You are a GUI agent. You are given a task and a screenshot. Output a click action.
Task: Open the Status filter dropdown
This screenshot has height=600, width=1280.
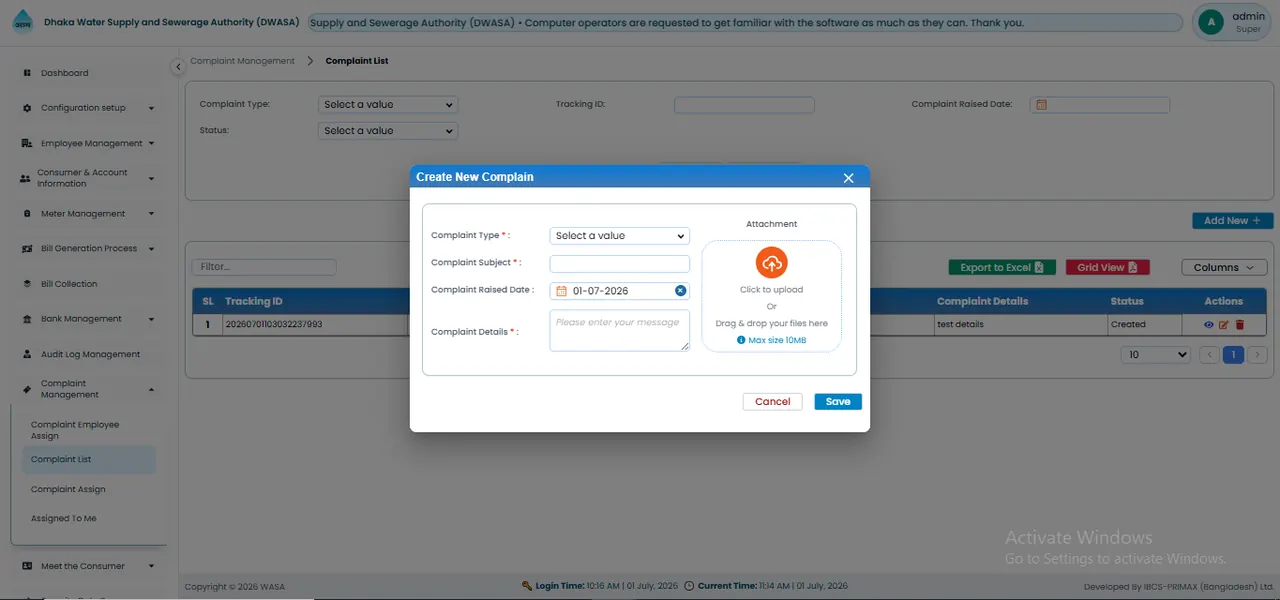[x=388, y=131]
